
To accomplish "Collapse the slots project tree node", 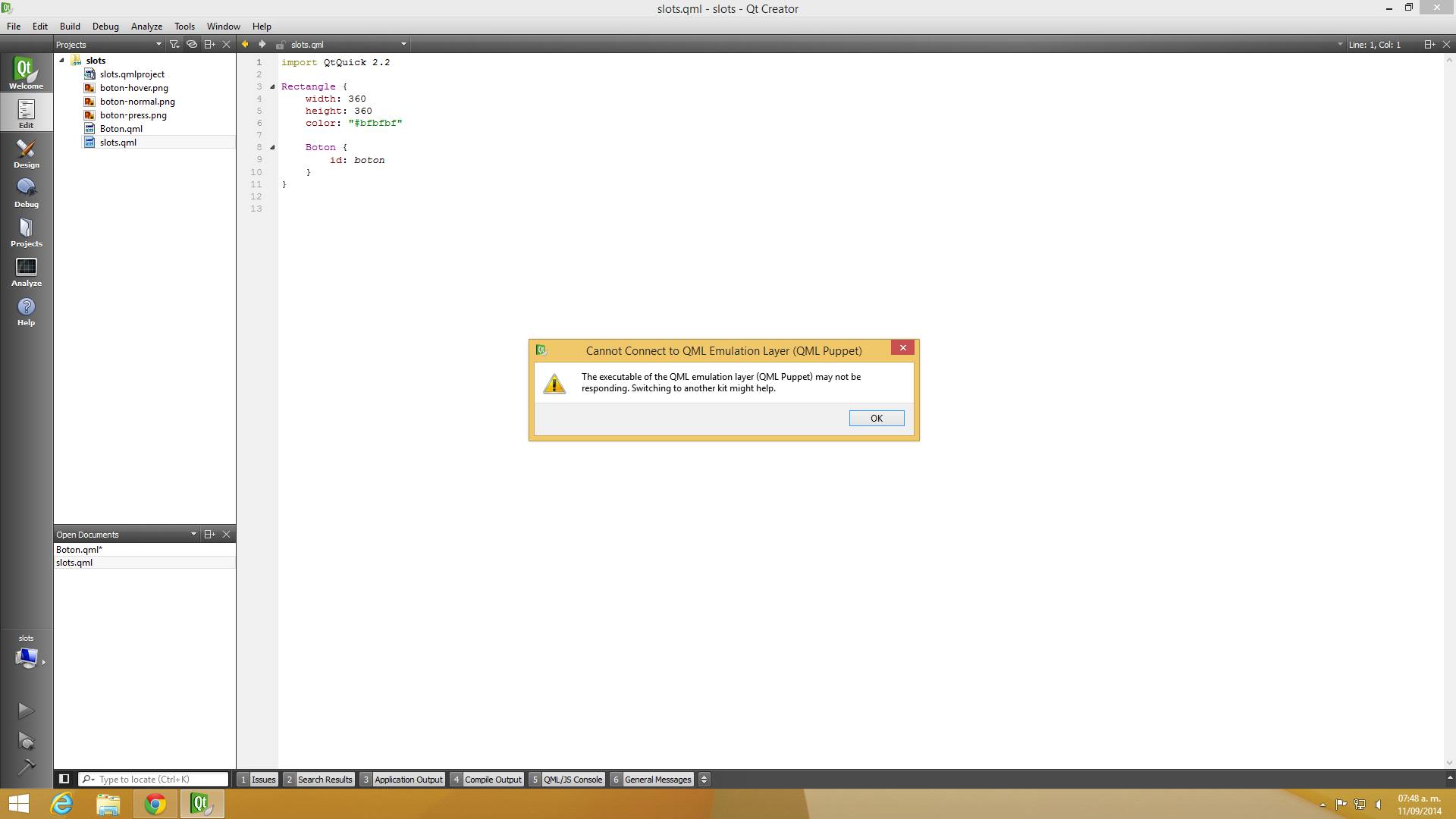I will (62, 61).
